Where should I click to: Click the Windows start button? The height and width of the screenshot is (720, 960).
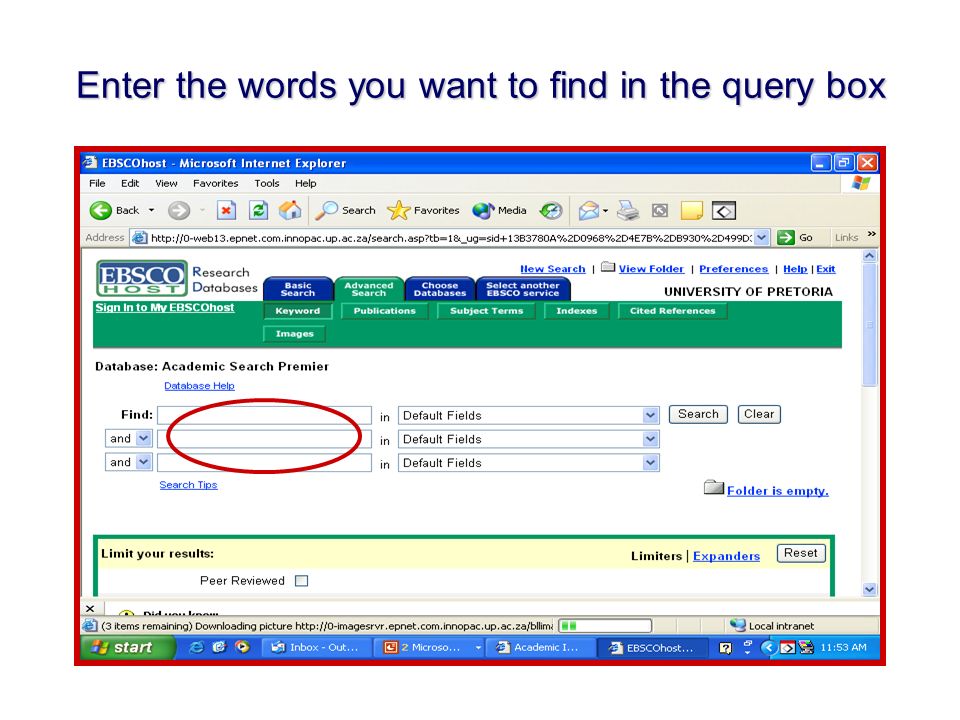point(127,647)
